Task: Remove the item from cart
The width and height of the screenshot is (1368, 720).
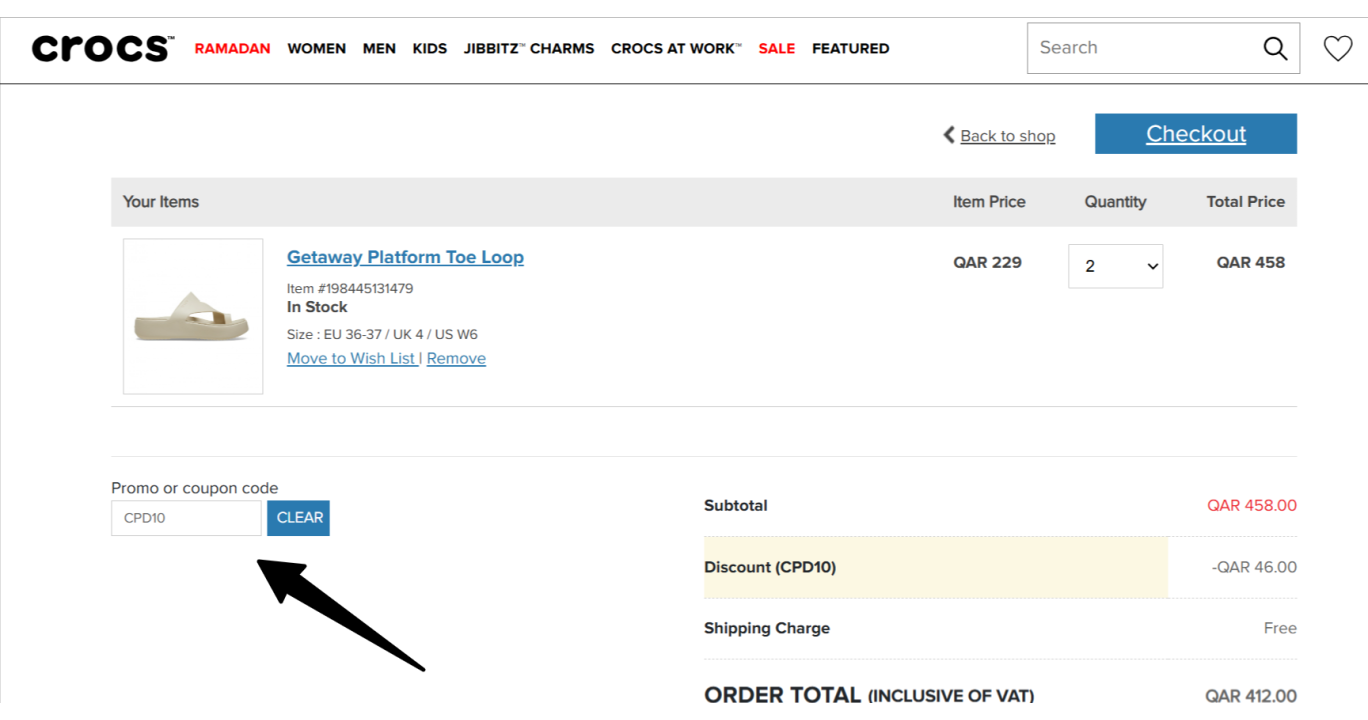Action: pyautogui.click(x=456, y=358)
